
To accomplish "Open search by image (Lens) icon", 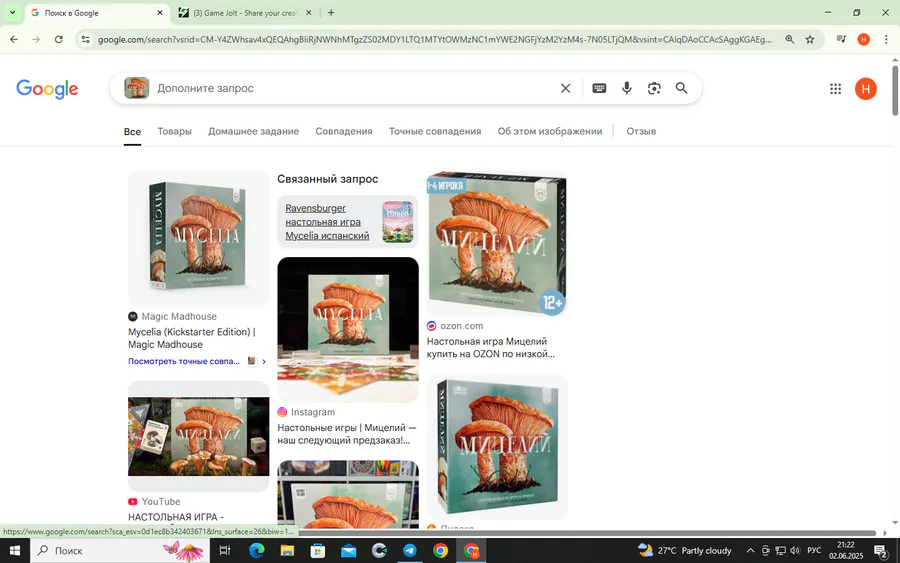I will (654, 88).
